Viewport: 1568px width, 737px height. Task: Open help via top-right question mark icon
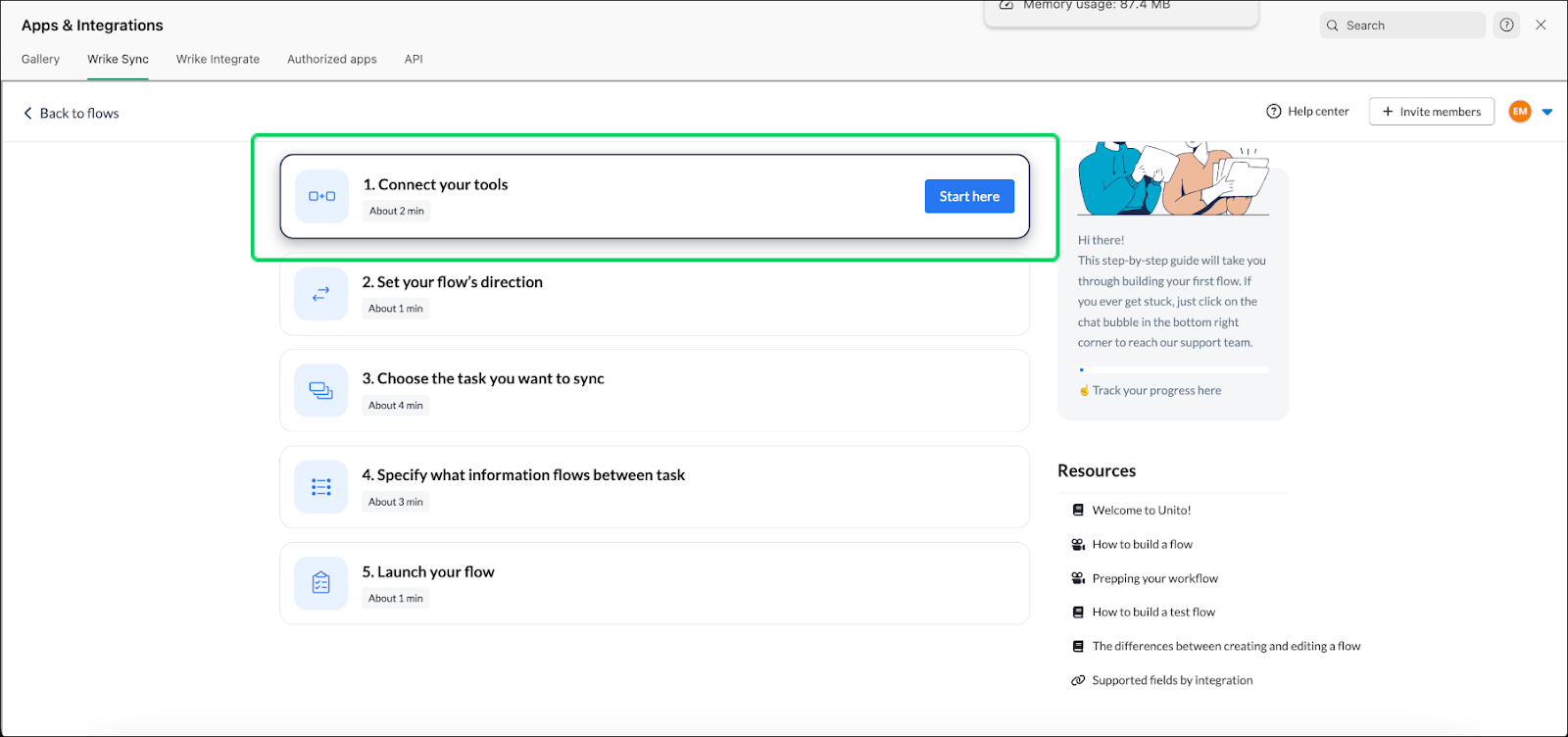point(1506,25)
